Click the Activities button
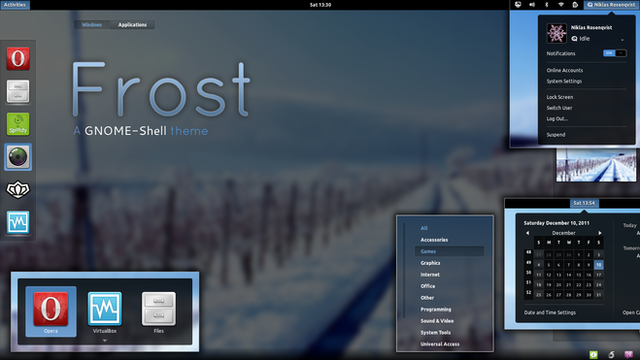Viewport: 640px width, 360px height. [x=15, y=5]
